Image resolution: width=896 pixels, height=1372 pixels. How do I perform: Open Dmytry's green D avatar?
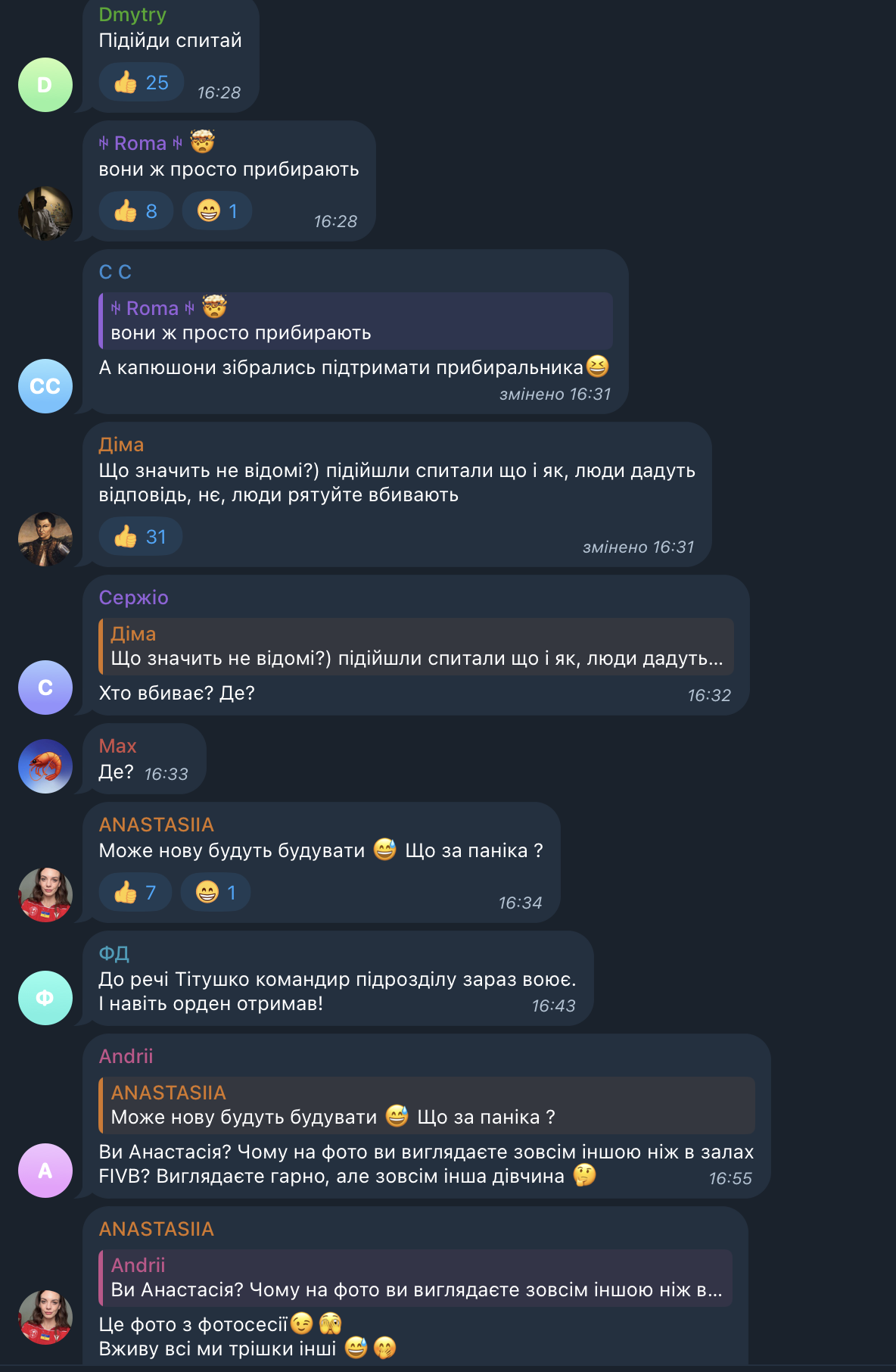click(45, 85)
